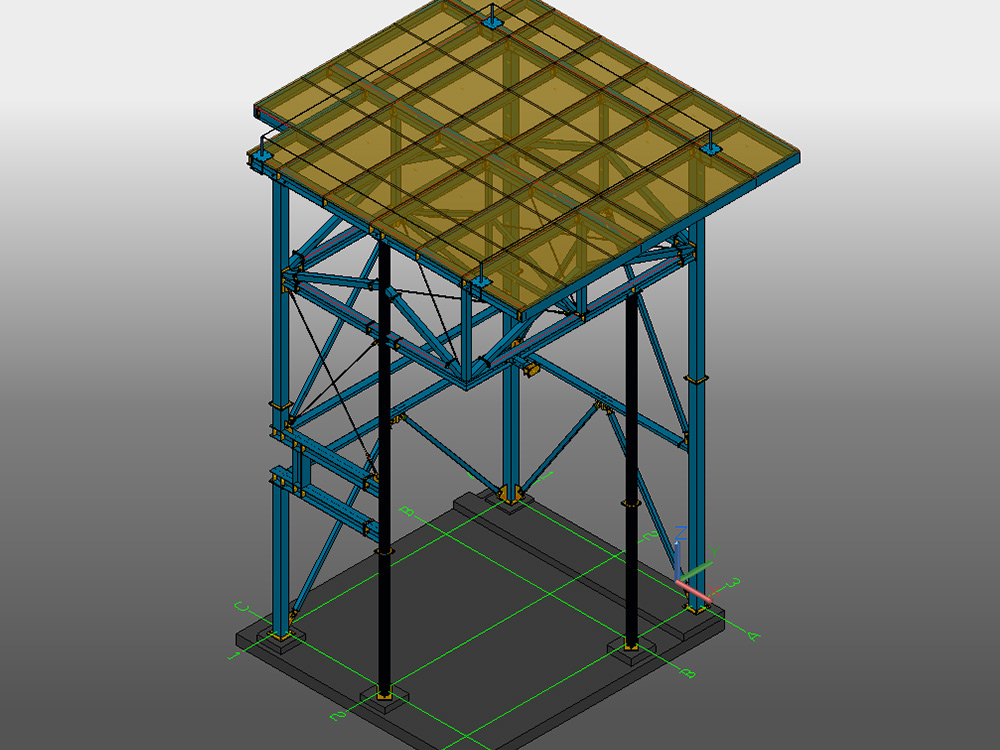1000x750 pixels.
Task: Select the concrete footing under front black column
Action: (x=385, y=700)
